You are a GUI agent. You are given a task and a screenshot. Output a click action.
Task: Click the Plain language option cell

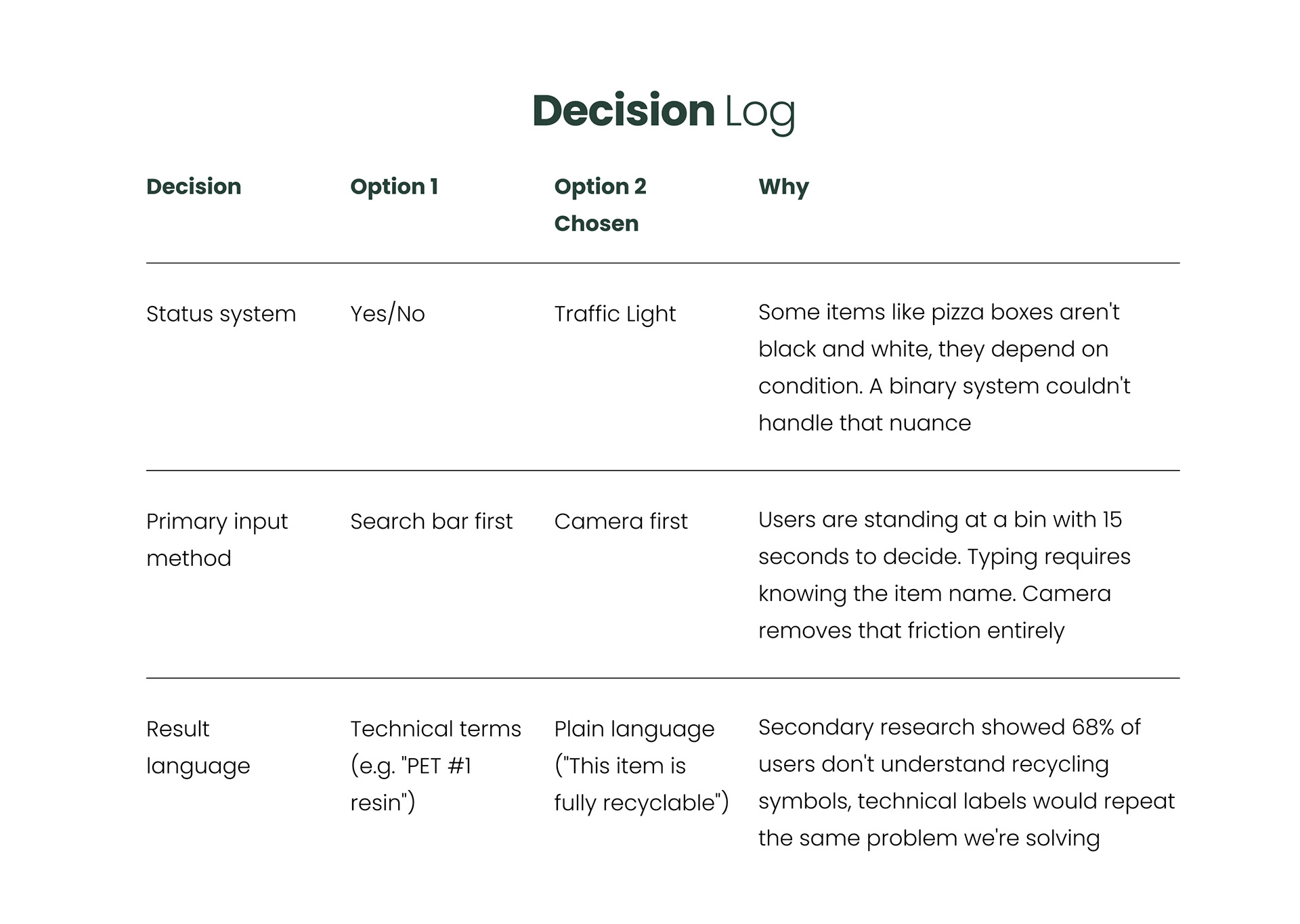coord(641,766)
